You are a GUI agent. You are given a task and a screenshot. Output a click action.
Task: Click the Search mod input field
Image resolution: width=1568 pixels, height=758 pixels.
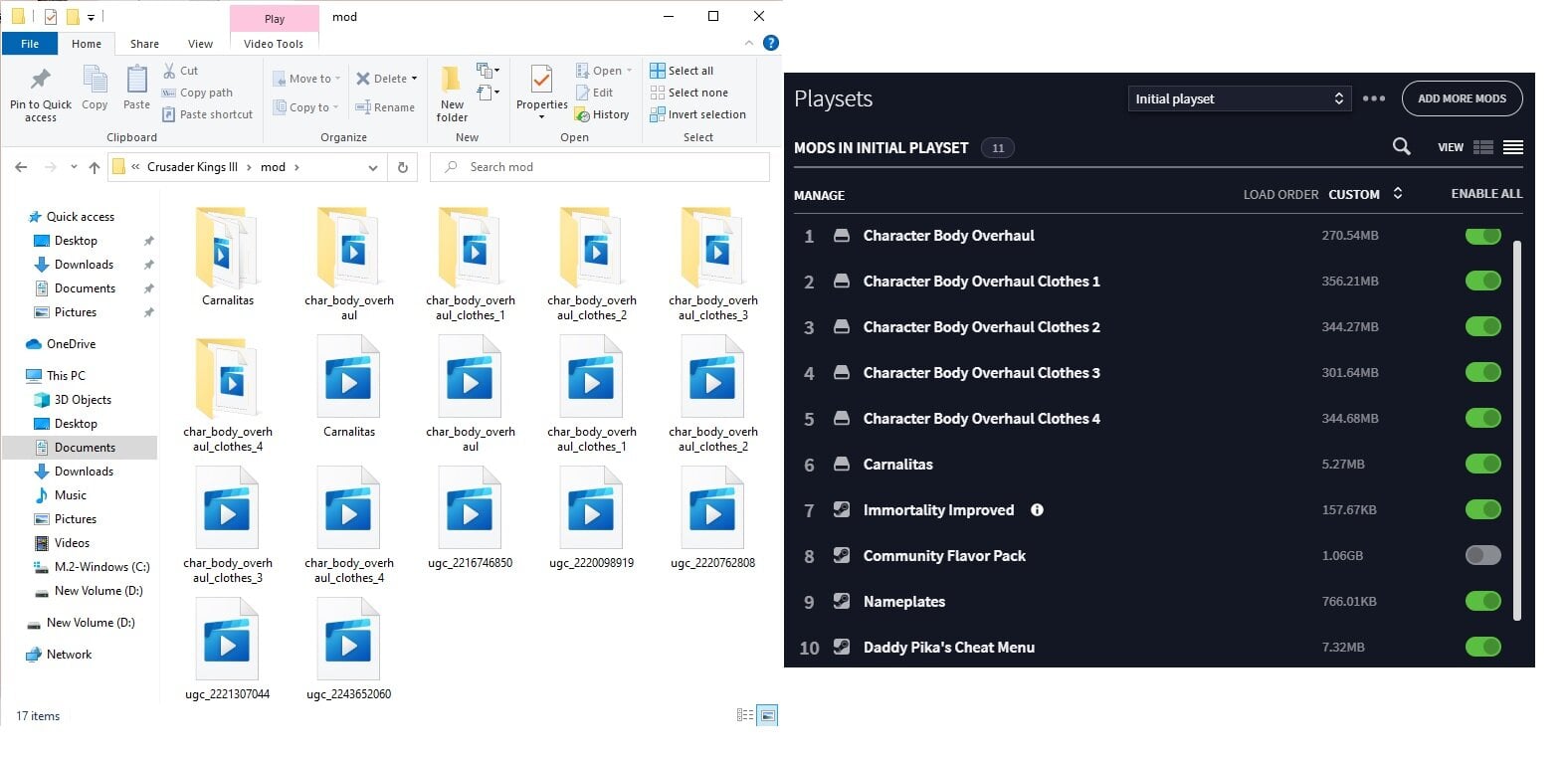[600, 167]
